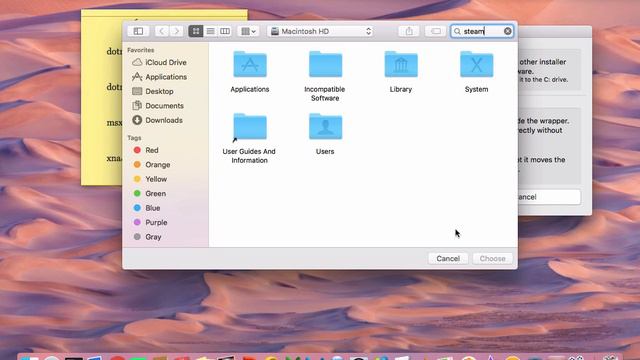The width and height of the screenshot is (640, 360).
Task: Select User Guides And Information folder
Action: 250,127
